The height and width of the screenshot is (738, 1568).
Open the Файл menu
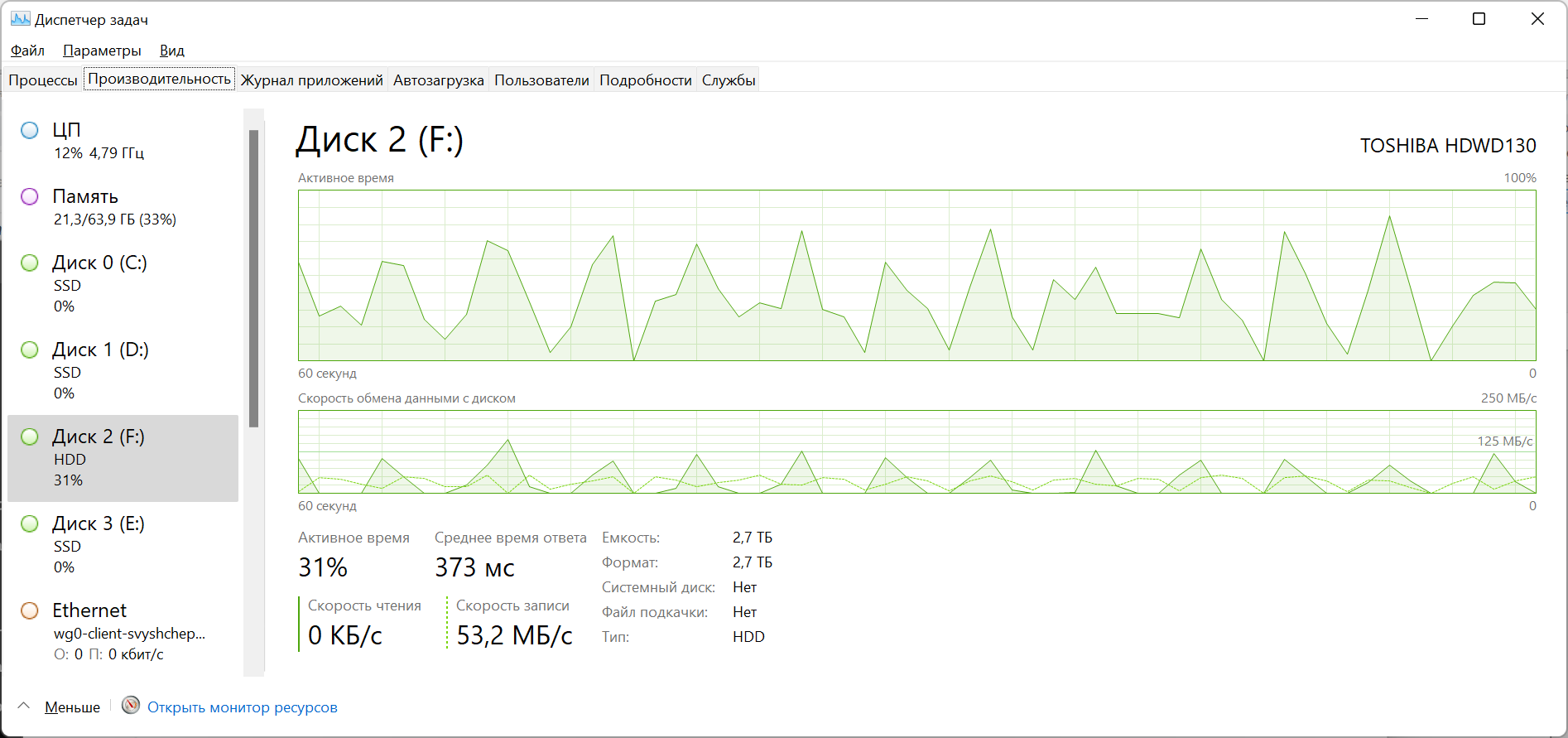pyautogui.click(x=27, y=51)
